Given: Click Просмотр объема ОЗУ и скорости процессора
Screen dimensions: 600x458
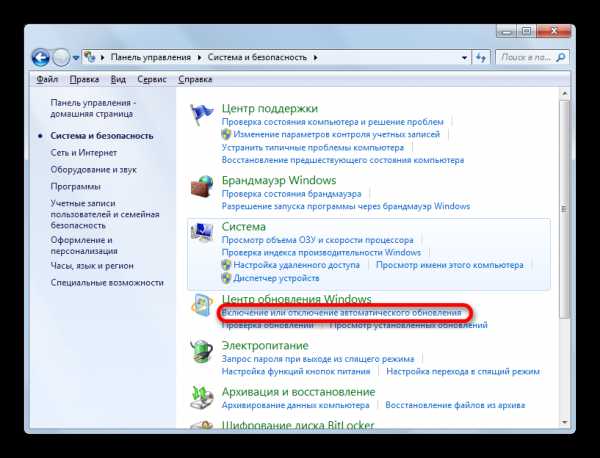Looking at the screenshot, I should click(318, 240).
